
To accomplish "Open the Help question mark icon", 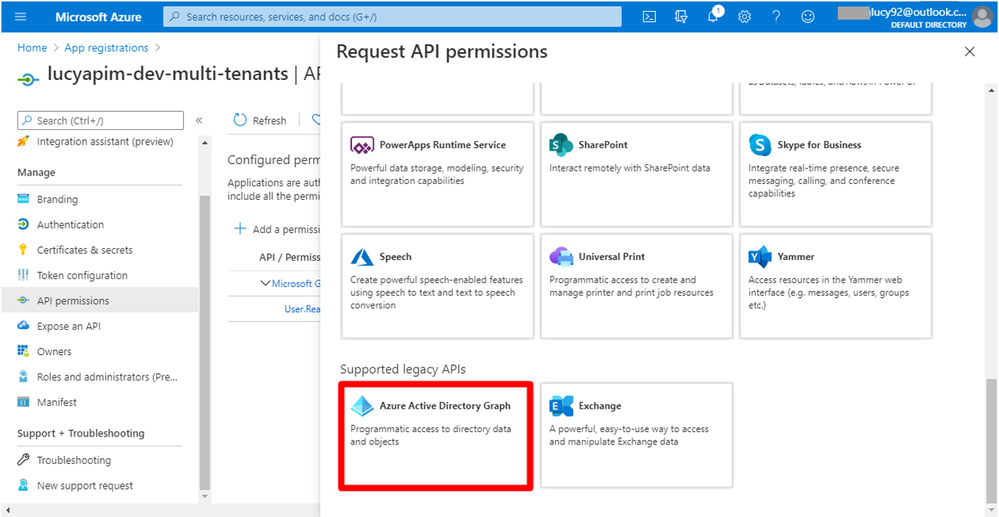I will point(776,17).
